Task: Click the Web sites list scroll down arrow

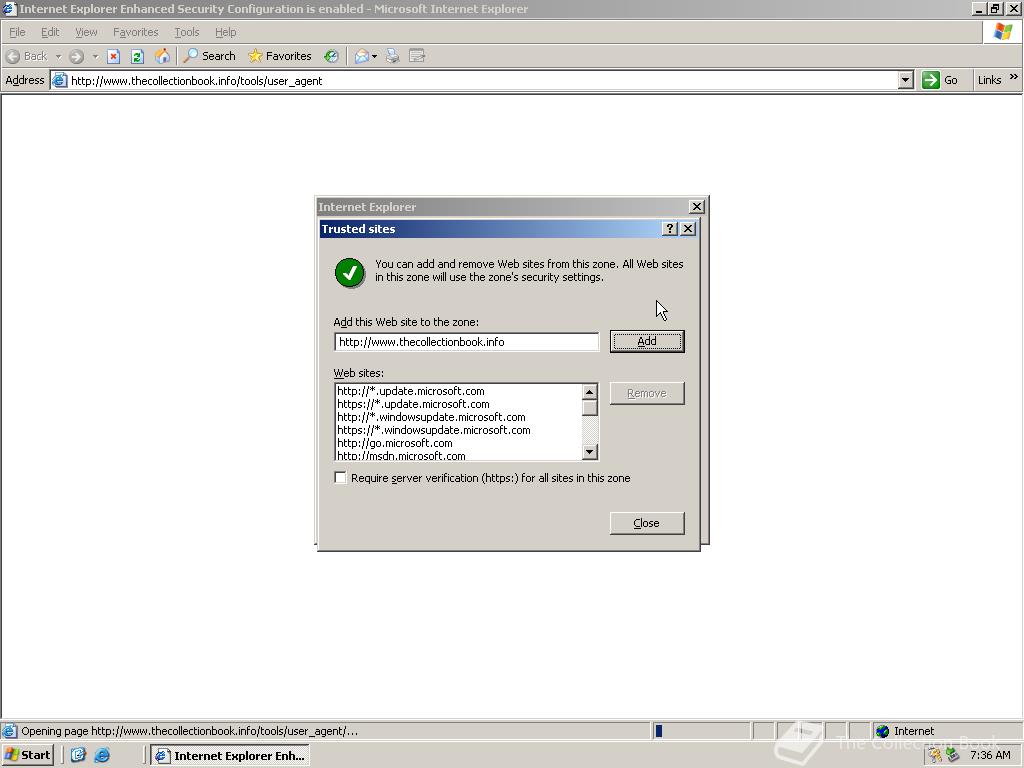Action: tap(590, 451)
